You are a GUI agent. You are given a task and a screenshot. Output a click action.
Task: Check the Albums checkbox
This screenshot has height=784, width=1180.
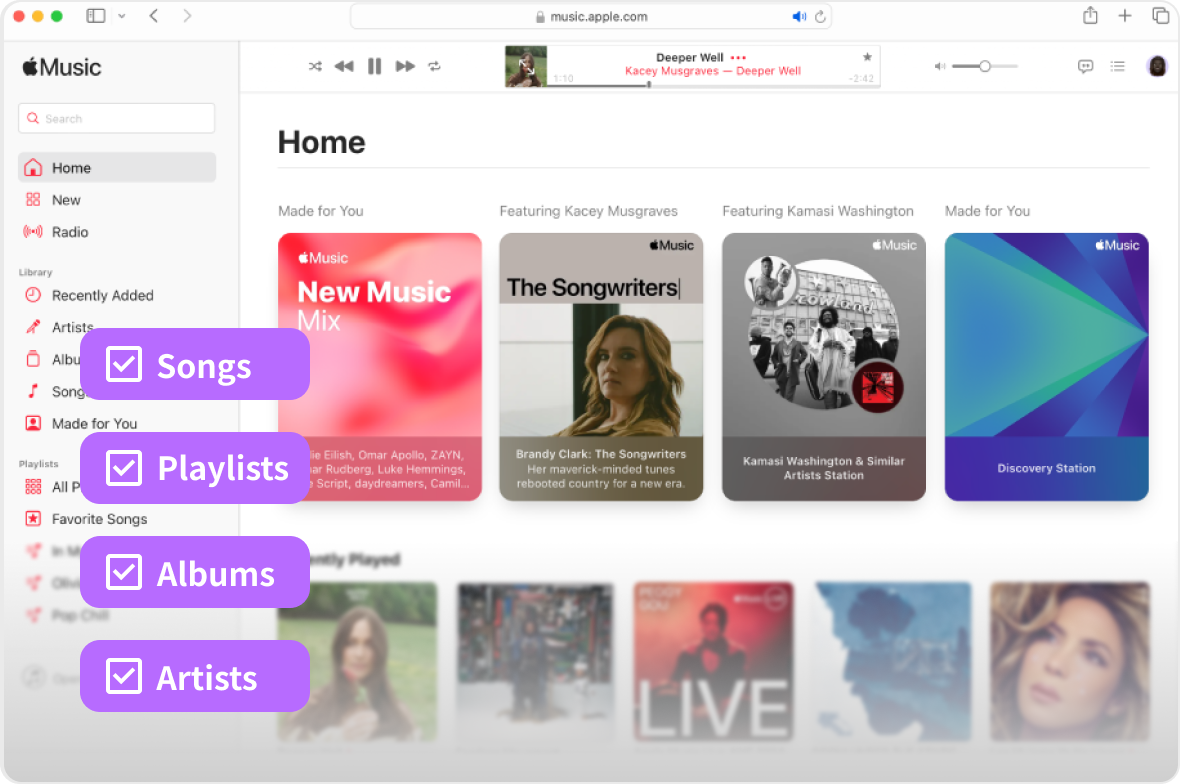[x=123, y=572]
